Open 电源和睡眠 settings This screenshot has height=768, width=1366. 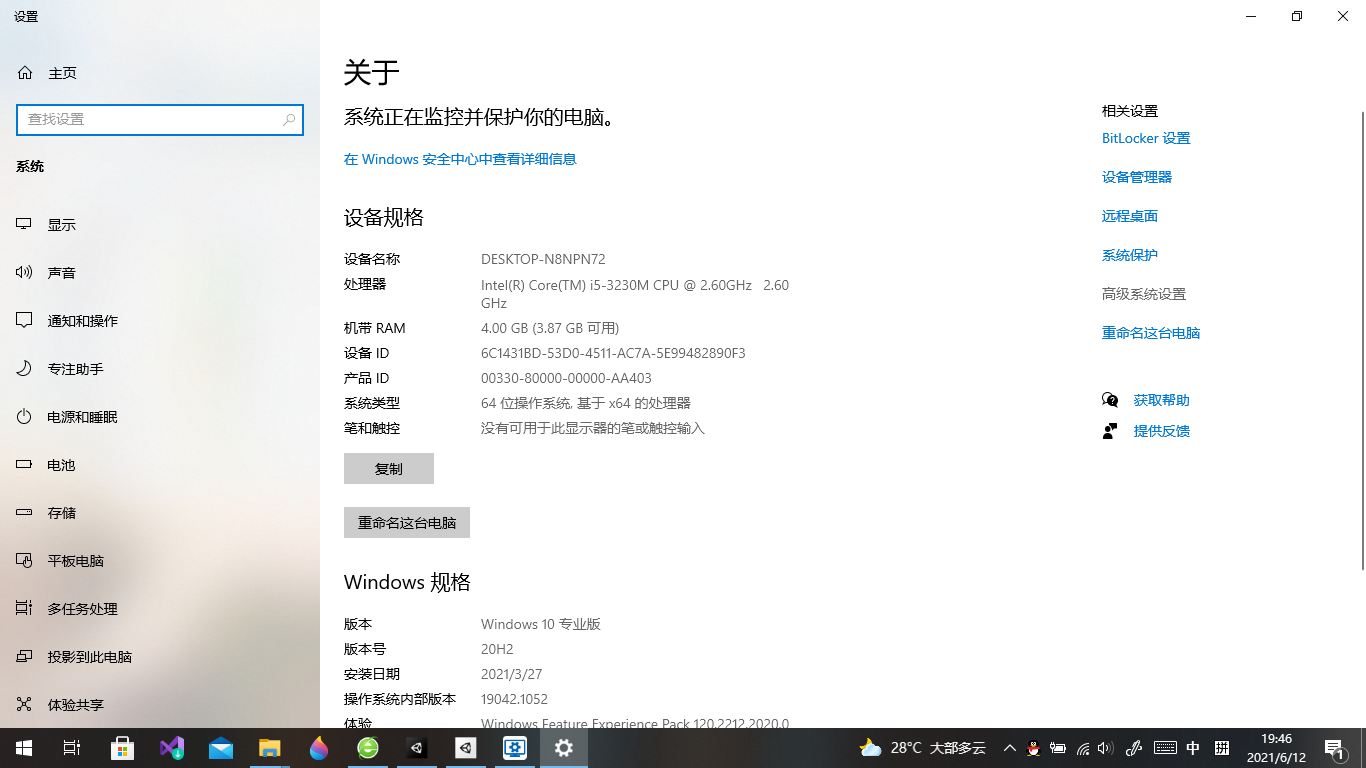(80, 416)
